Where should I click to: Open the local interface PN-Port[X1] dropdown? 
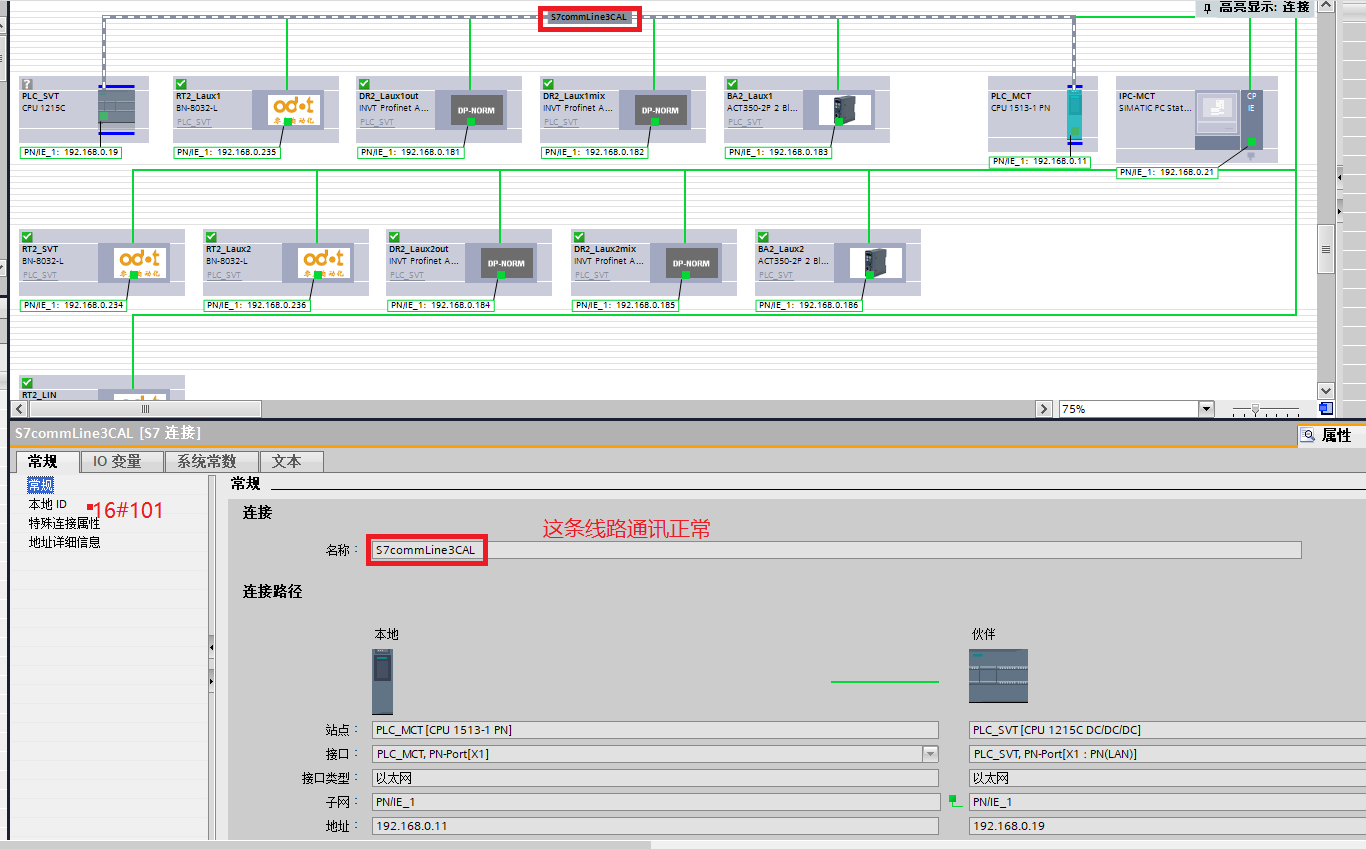pos(930,754)
